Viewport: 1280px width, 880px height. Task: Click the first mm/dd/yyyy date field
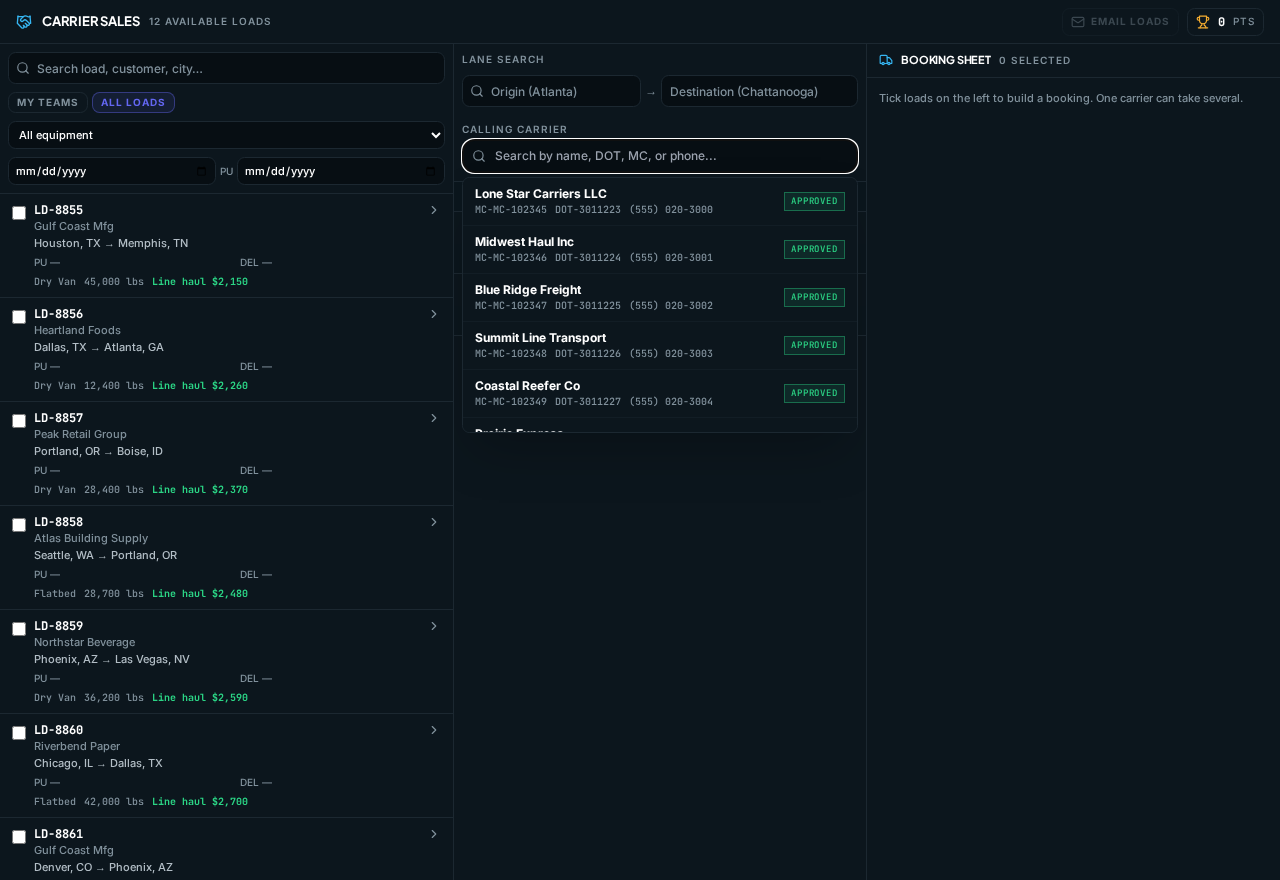(112, 171)
